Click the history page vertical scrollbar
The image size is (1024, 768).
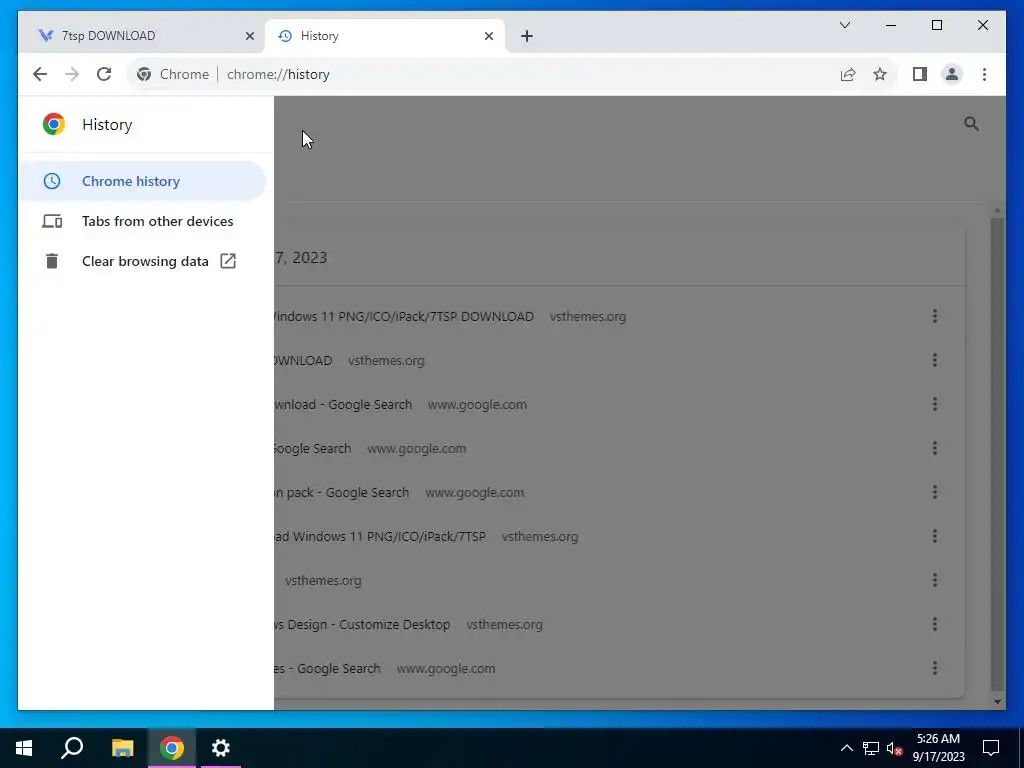pos(997,454)
